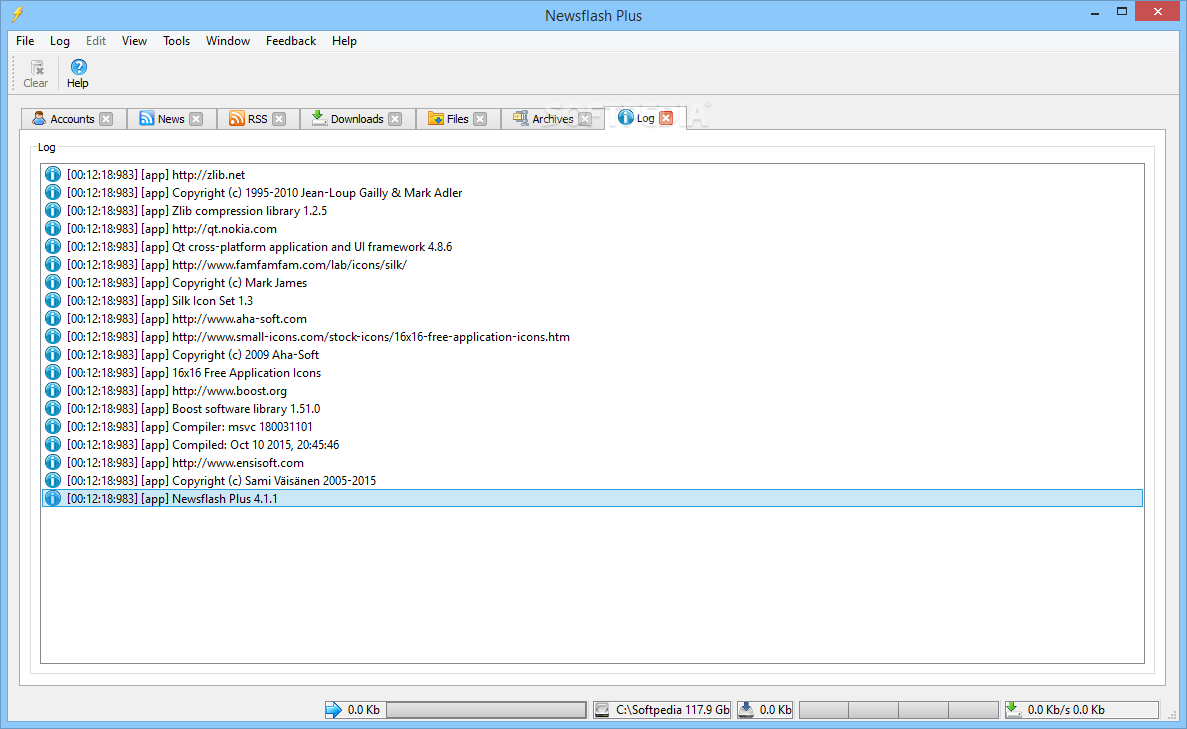
Task: Click info icon beside ensisoft.com entry
Action: (x=52, y=463)
